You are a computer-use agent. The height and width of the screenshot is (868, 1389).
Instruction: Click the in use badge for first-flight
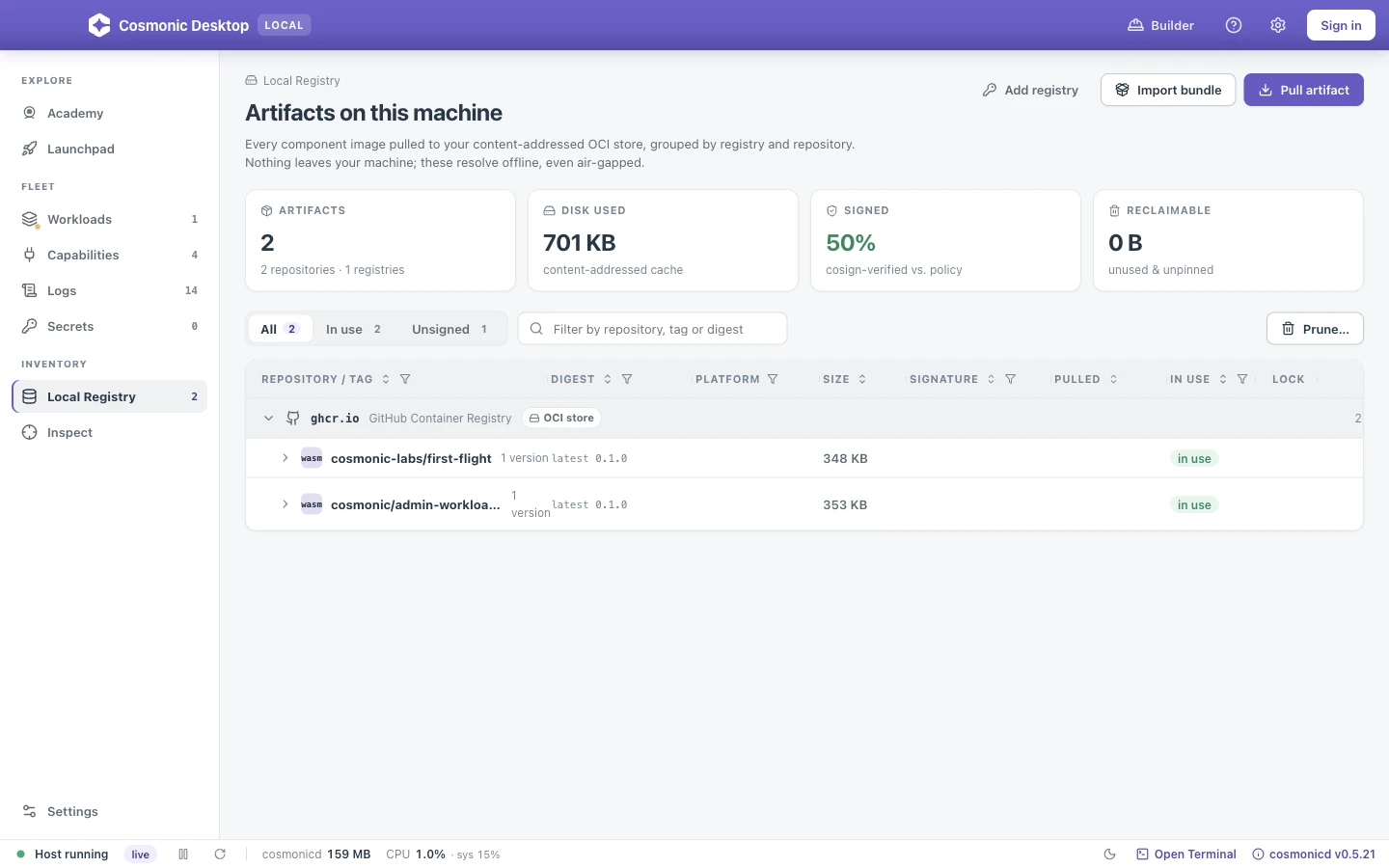tap(1194, 459)
